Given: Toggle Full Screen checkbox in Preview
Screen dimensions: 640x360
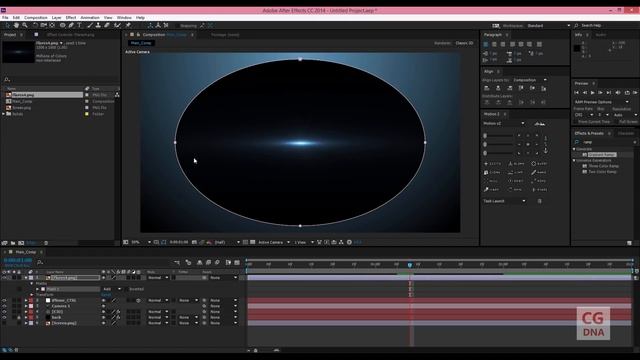Looking at the screenshot, I should [616, 122].
